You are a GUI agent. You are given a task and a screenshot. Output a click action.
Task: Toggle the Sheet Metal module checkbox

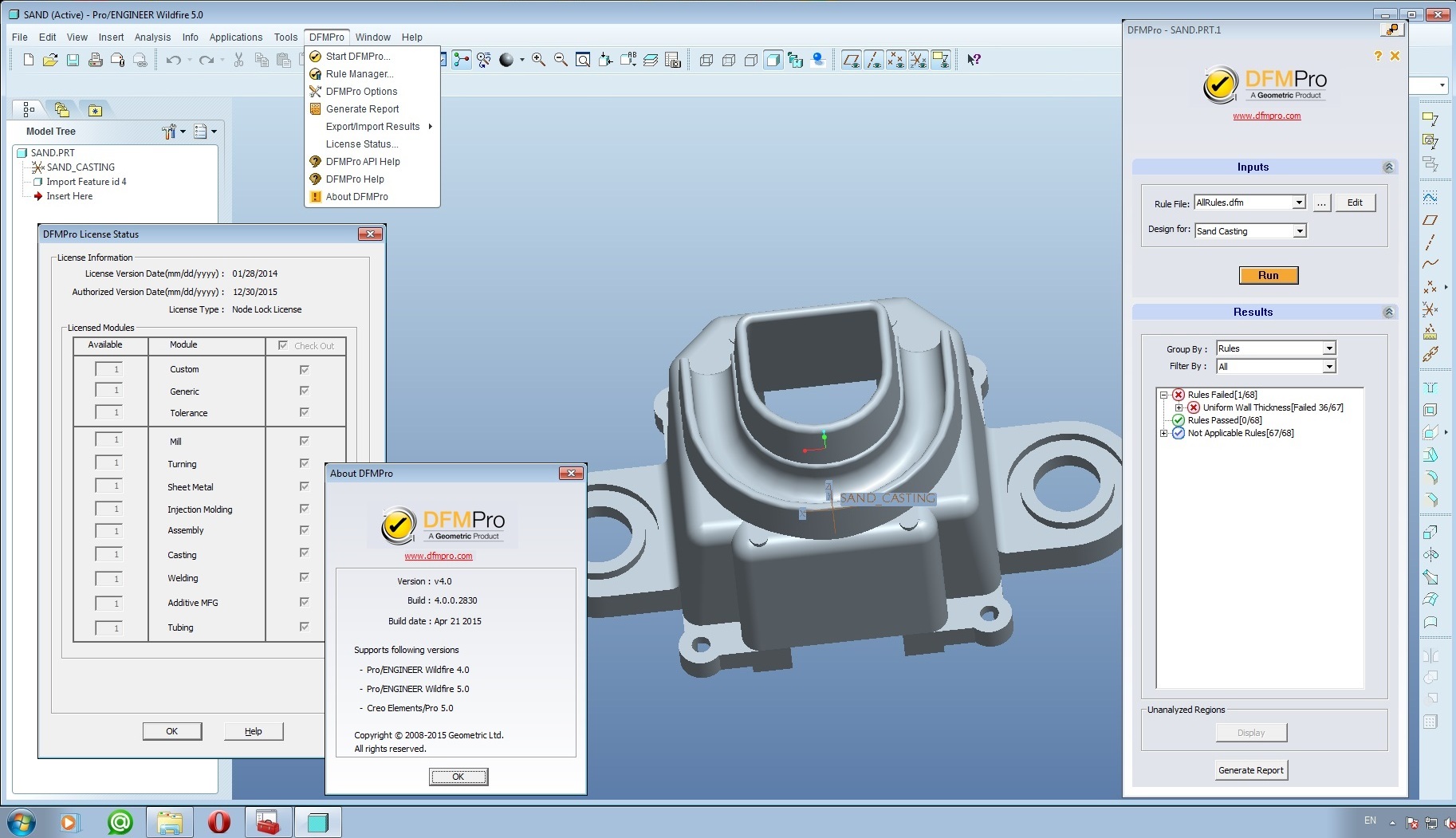pos(305,486)
